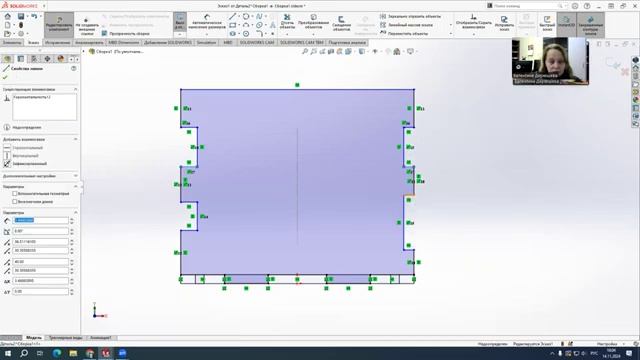The width and height of the screenshot is (640, 360).
Task: Select the Corner Rectangle tool
Action: tap(232, 25)
